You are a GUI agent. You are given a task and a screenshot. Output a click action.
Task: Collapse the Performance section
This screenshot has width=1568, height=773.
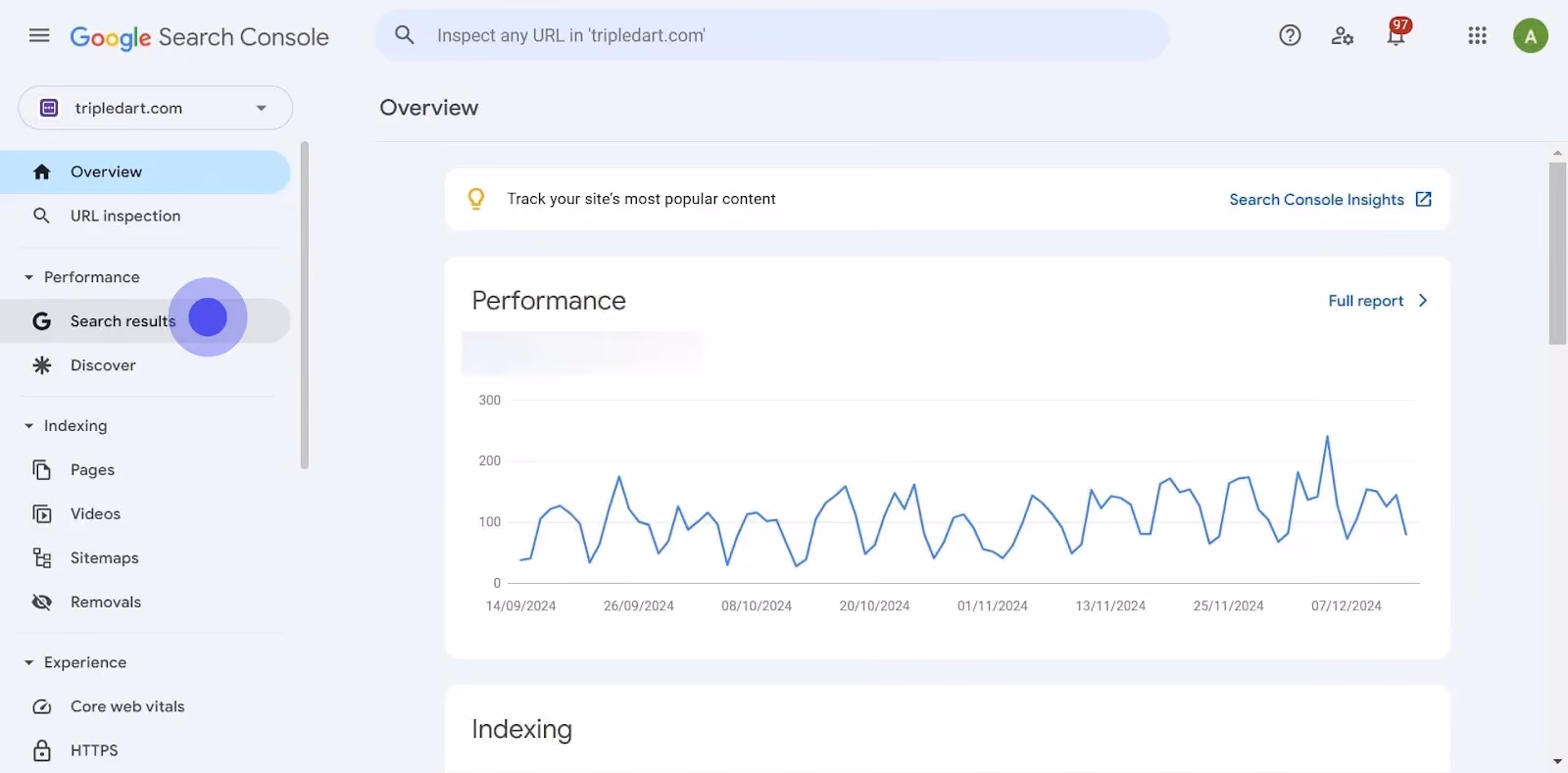pyautogui.click(x=28, y=277)
